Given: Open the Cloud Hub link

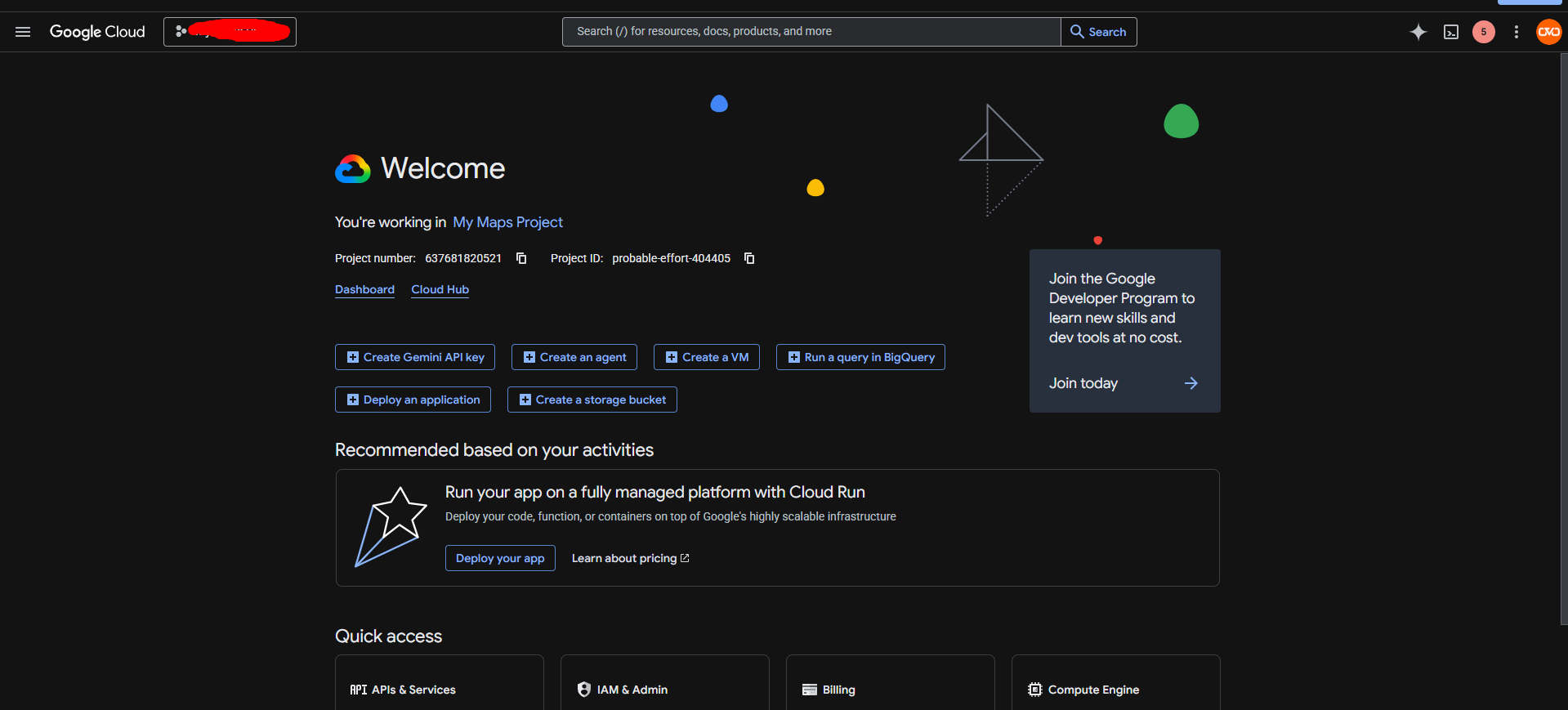Looking at the screenshot, I should [440, 289].
